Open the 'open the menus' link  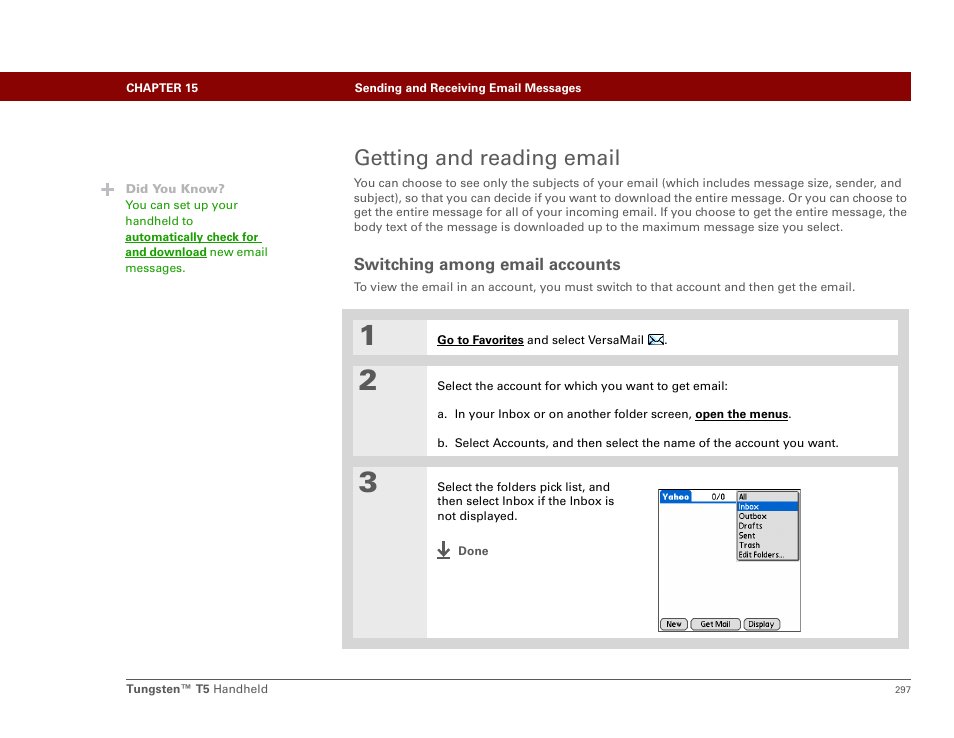coord(741,414)
